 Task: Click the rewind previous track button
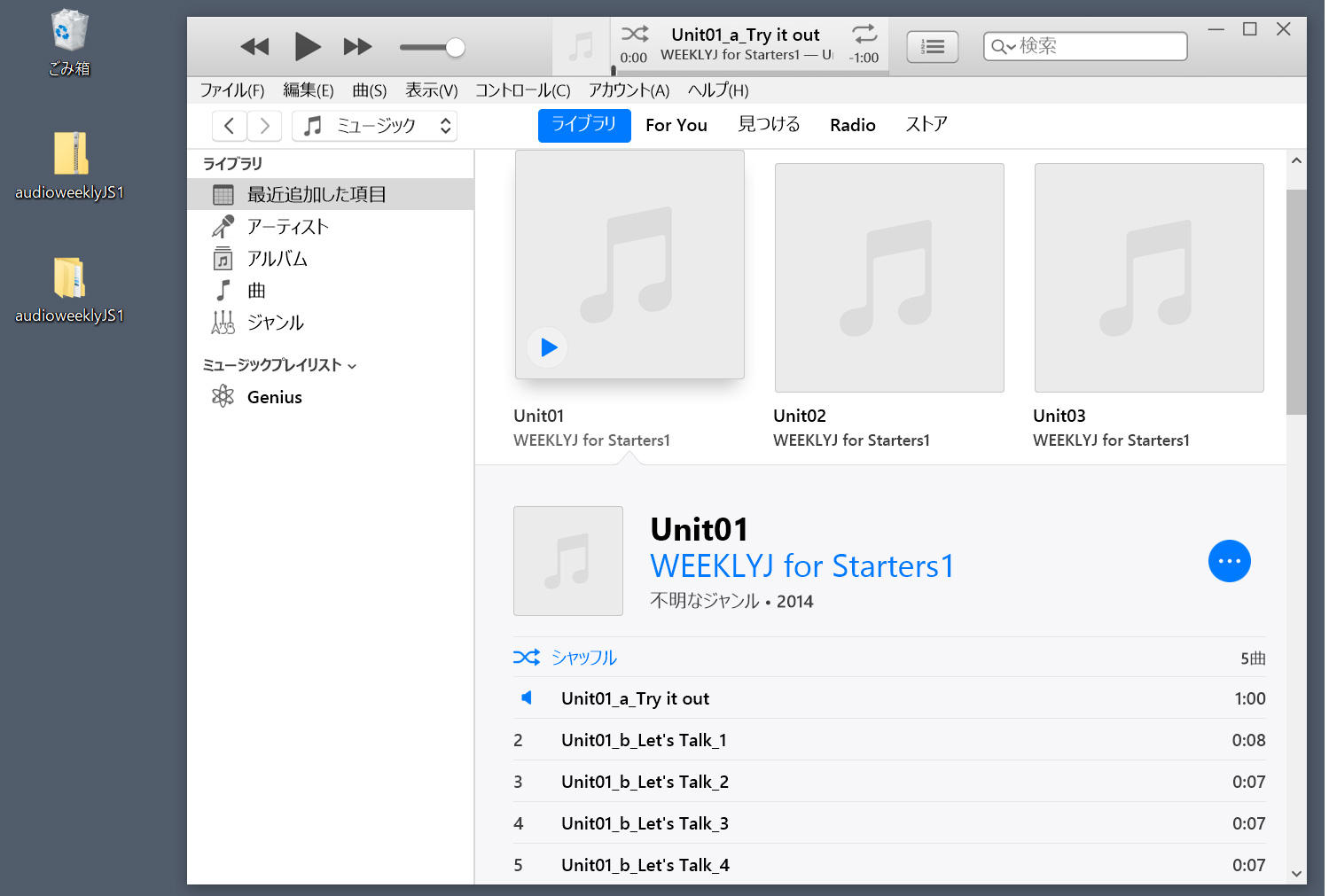click(254, 47)
